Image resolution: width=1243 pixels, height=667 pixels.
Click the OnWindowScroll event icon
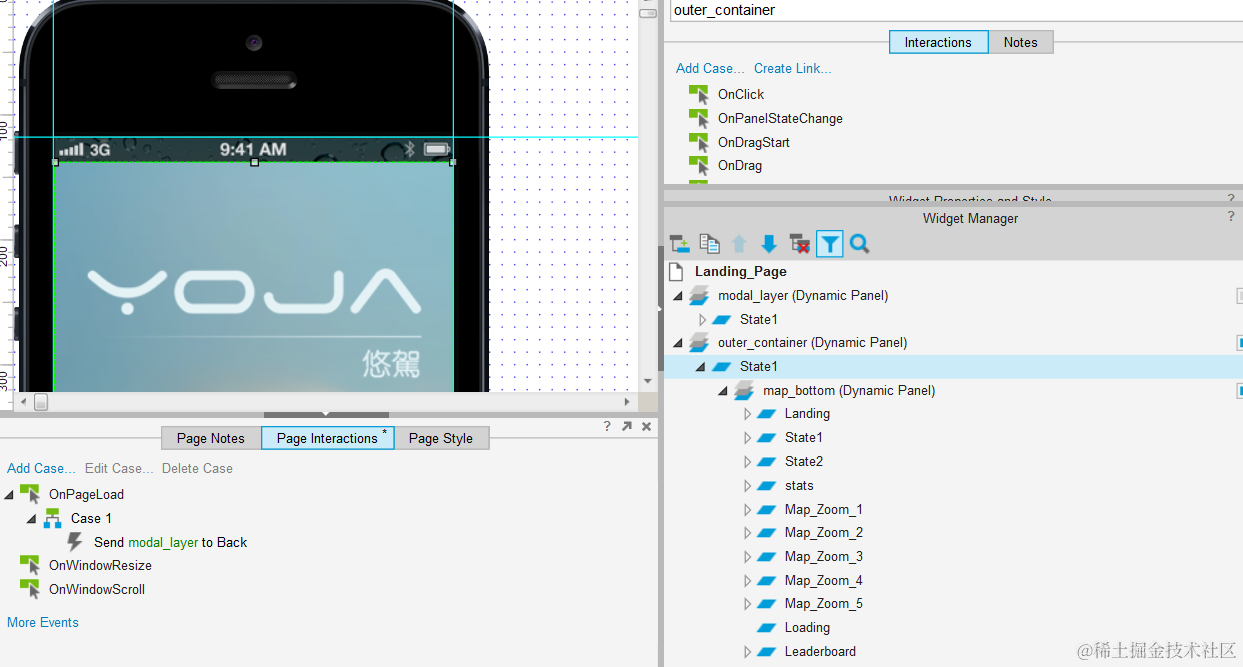pyautogui.click(x=29, y=590)
